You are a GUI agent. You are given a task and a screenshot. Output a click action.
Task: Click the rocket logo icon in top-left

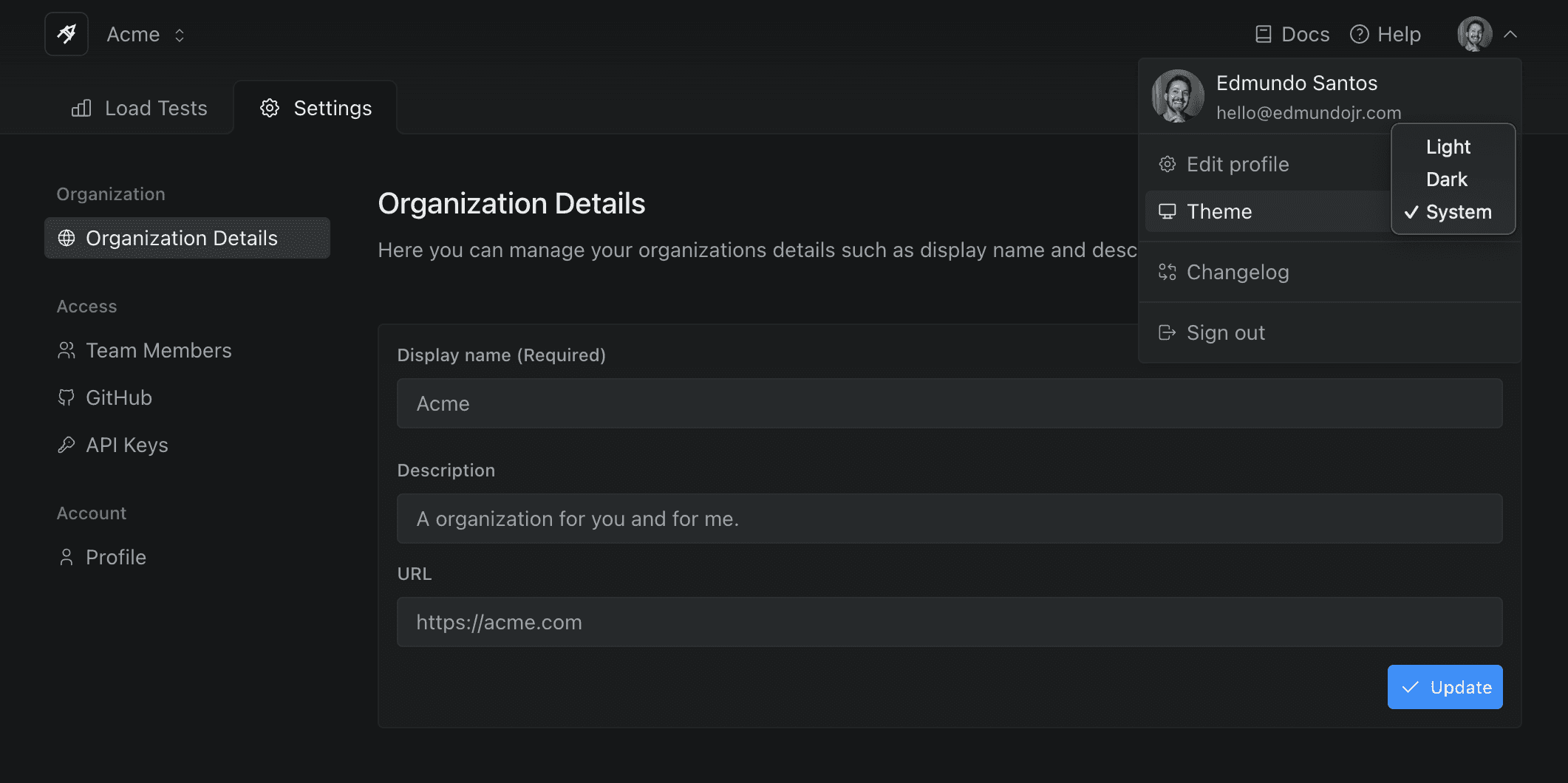(x=67, y=33)
